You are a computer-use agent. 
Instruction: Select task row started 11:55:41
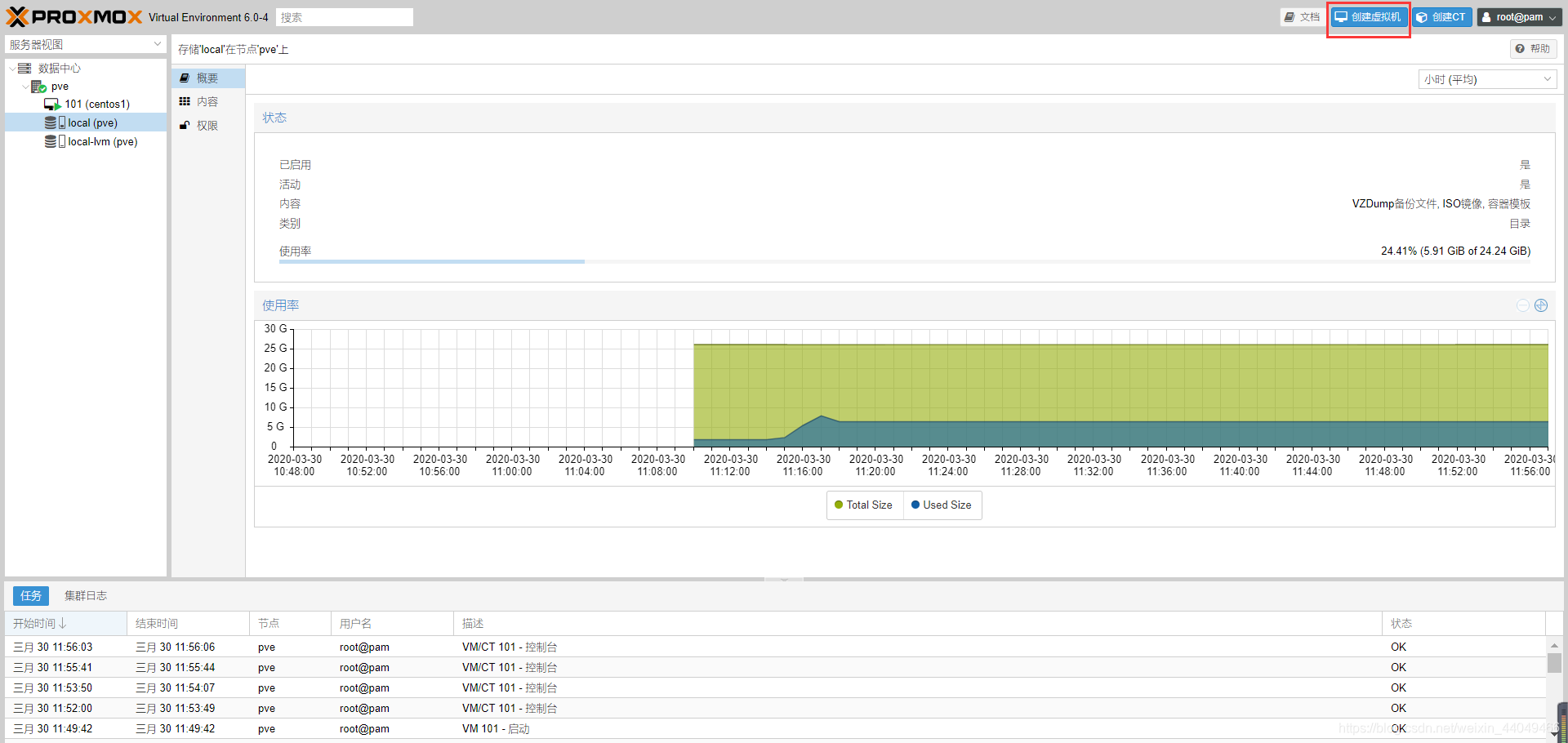[776, 668]
